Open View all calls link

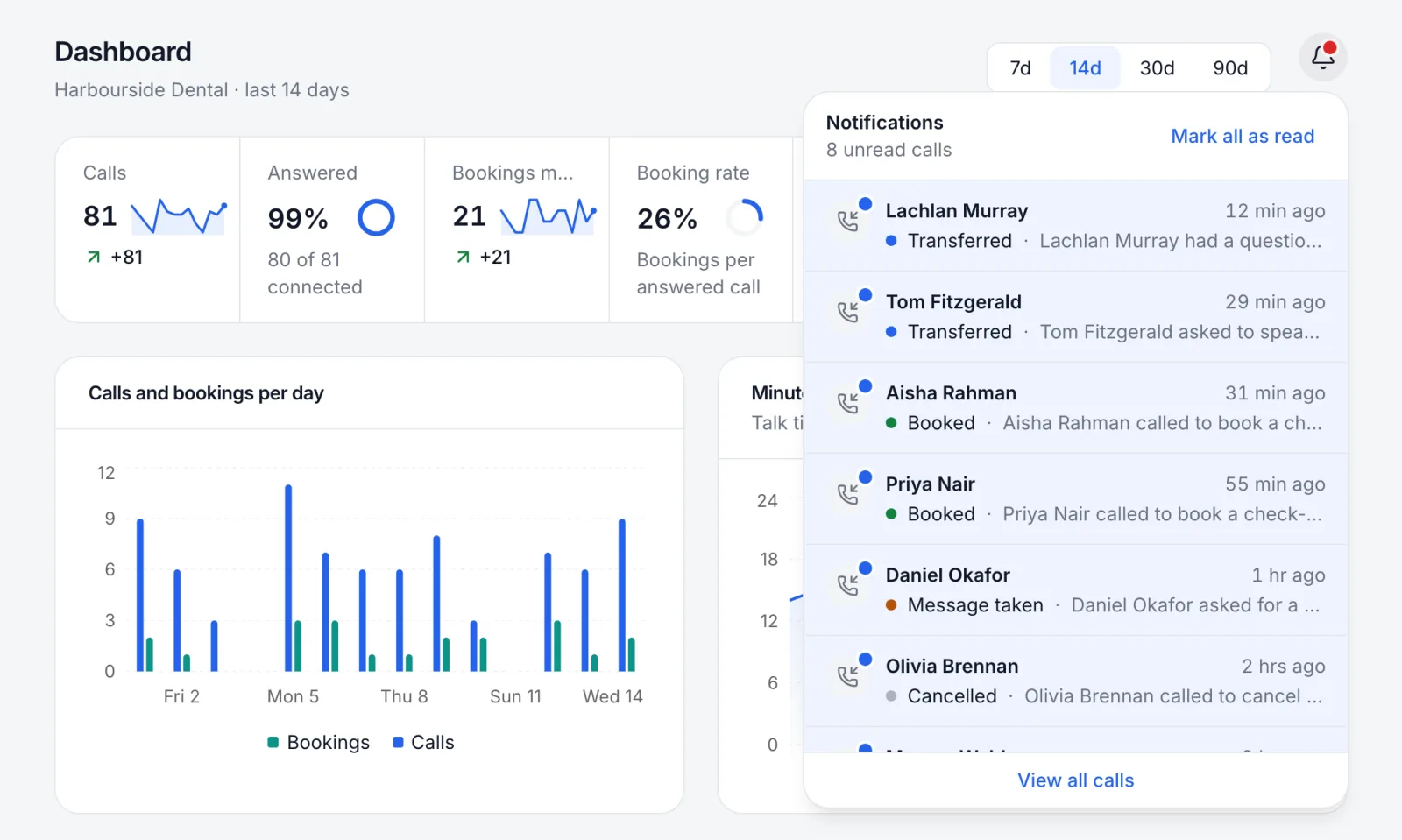1075,780
